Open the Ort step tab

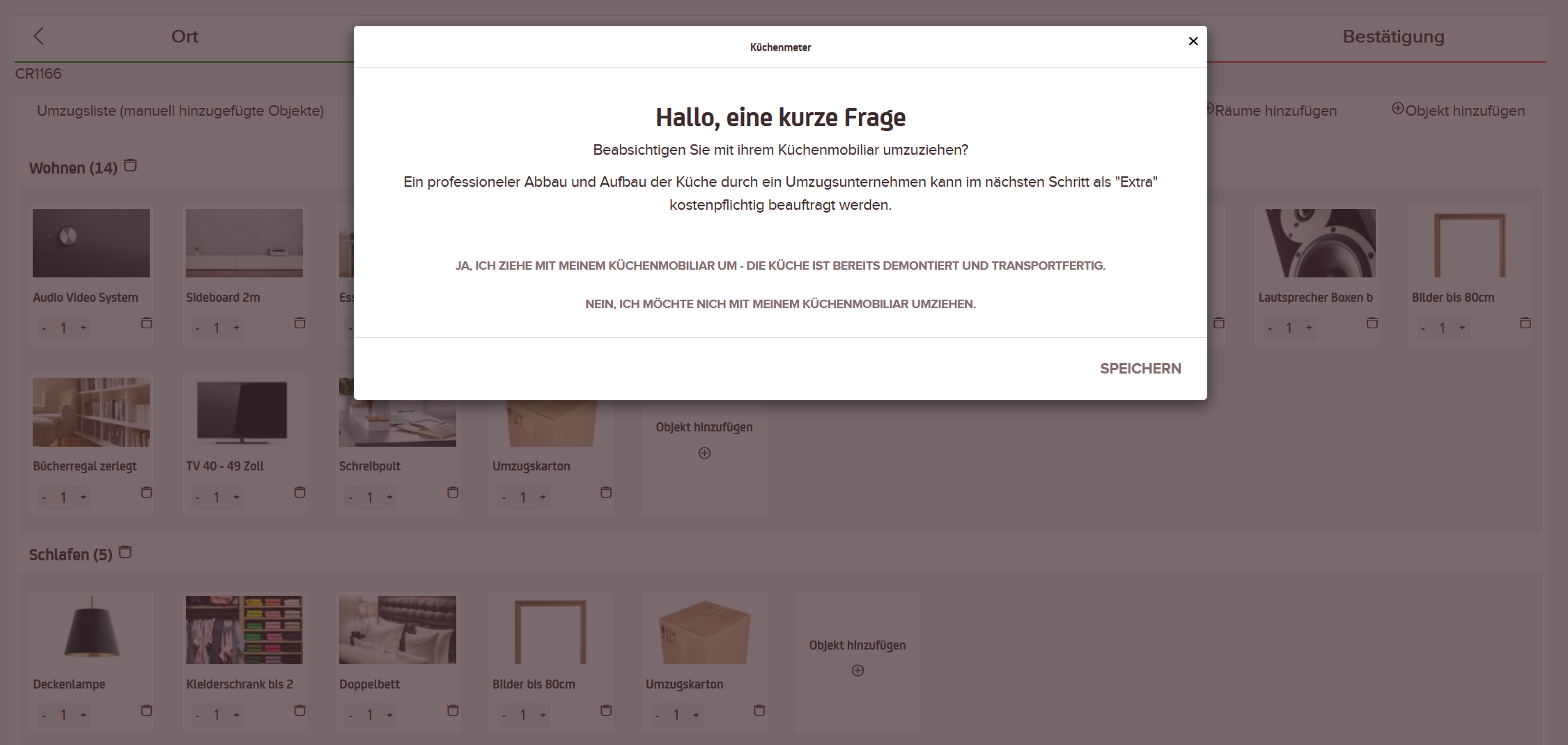[185, 36]
